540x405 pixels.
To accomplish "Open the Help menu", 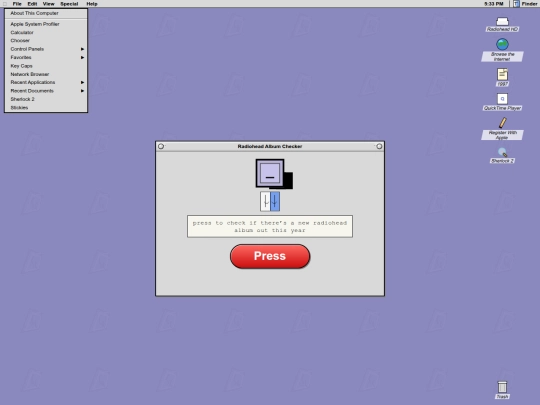I will pyautogui.click(x=92, y=4).
